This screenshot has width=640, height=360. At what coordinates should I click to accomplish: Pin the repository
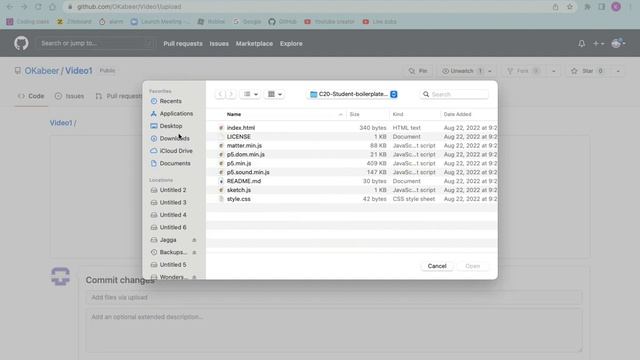click(418, 71)
